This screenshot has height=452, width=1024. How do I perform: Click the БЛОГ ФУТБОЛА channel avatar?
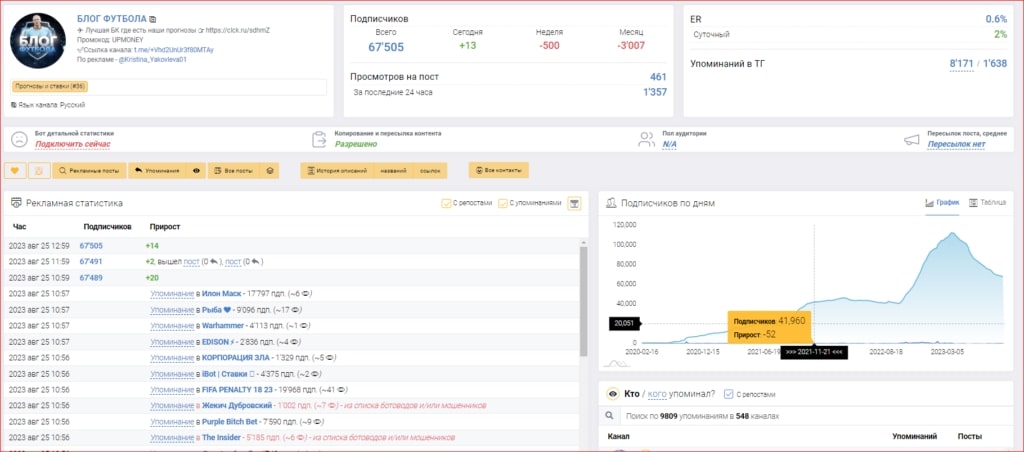(38, 40)
